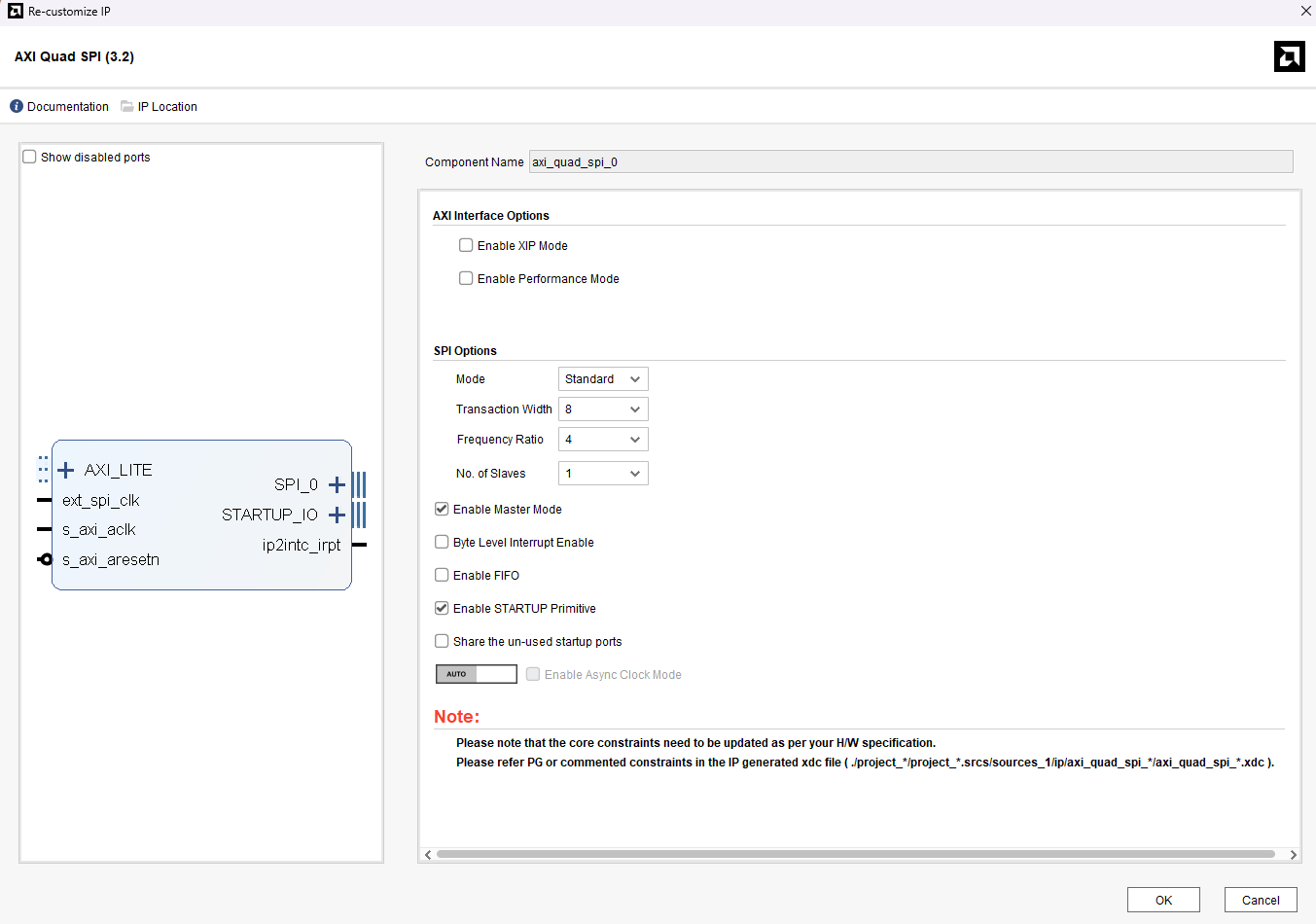Toggle Show disabled ports checkbox

(30, 158)
